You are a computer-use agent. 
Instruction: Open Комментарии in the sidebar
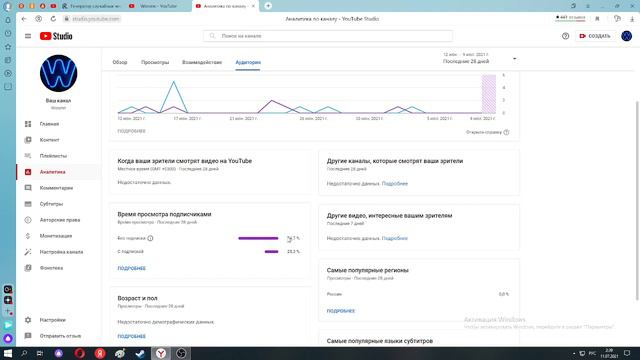(x=58, y=188)
